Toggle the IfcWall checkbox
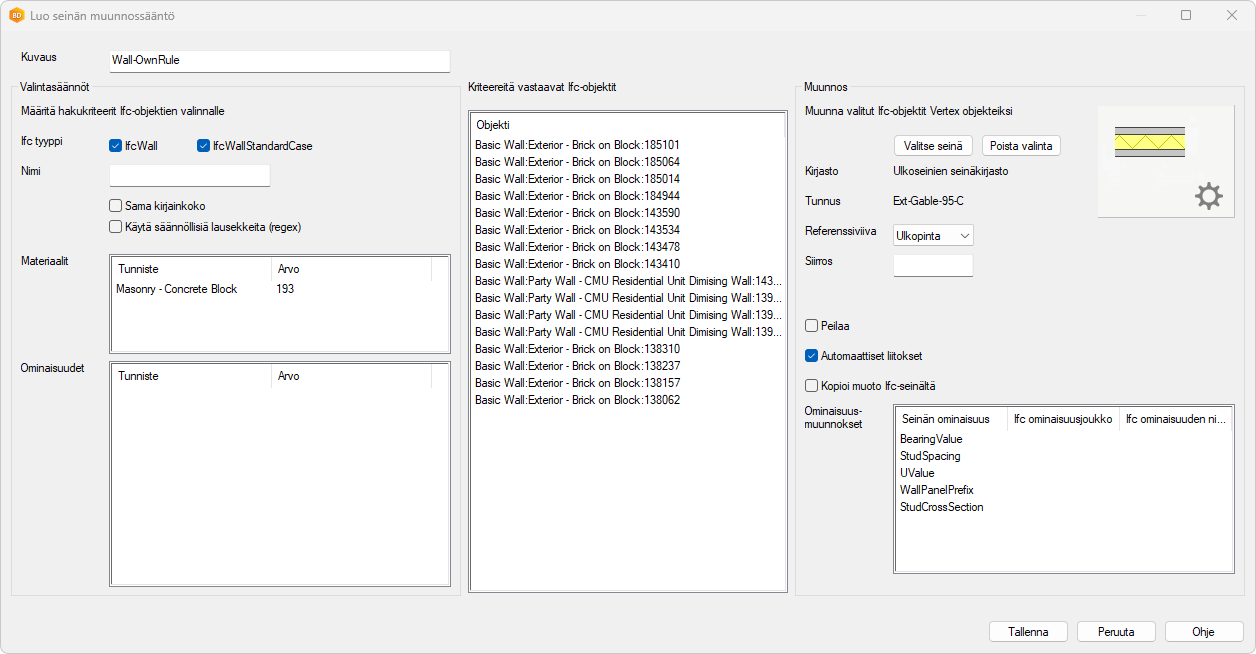This screenshot has width=1256, height=654. [116, 146]
